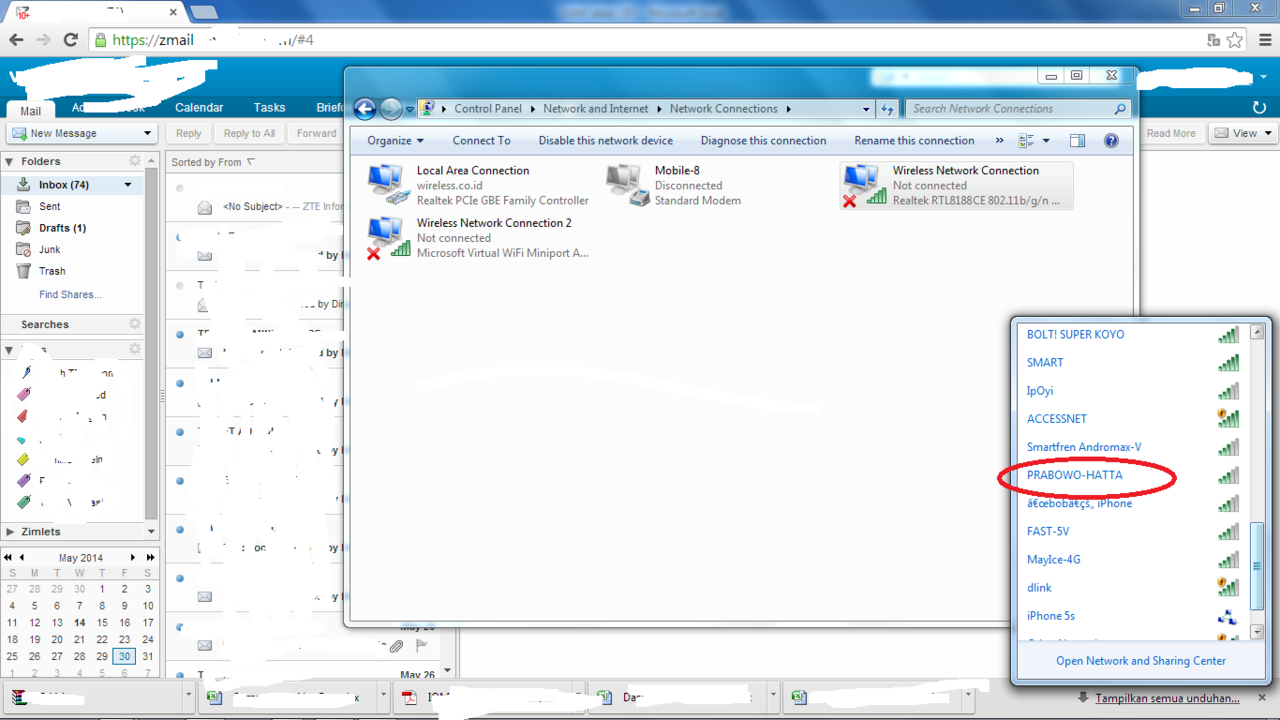The height and width of the screenshot is (720, 1280).
Task: Switch to the Calendar tab
Action: 199,107
